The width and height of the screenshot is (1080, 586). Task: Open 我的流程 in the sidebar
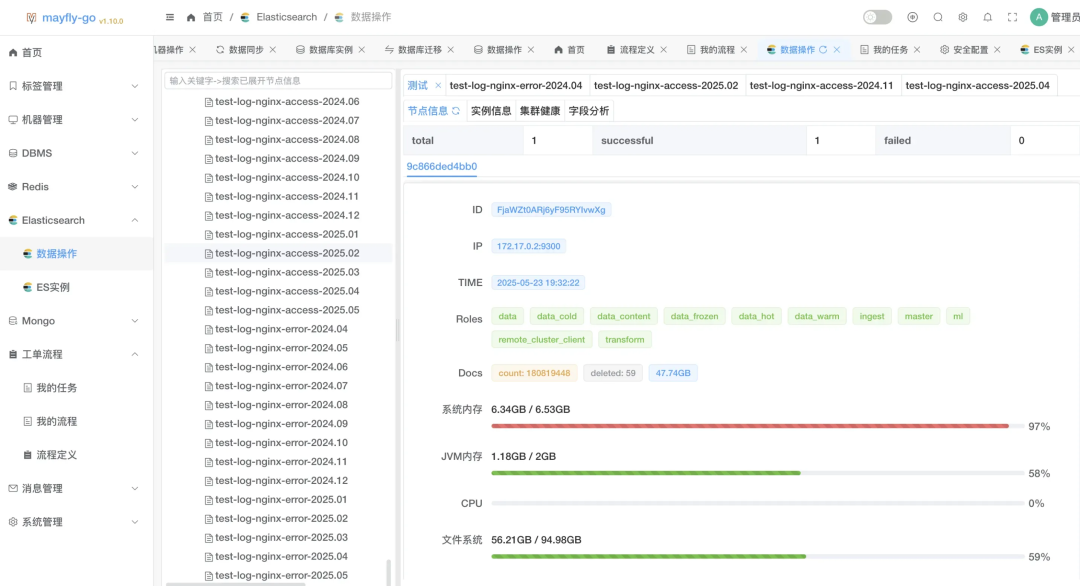point(76,421)
